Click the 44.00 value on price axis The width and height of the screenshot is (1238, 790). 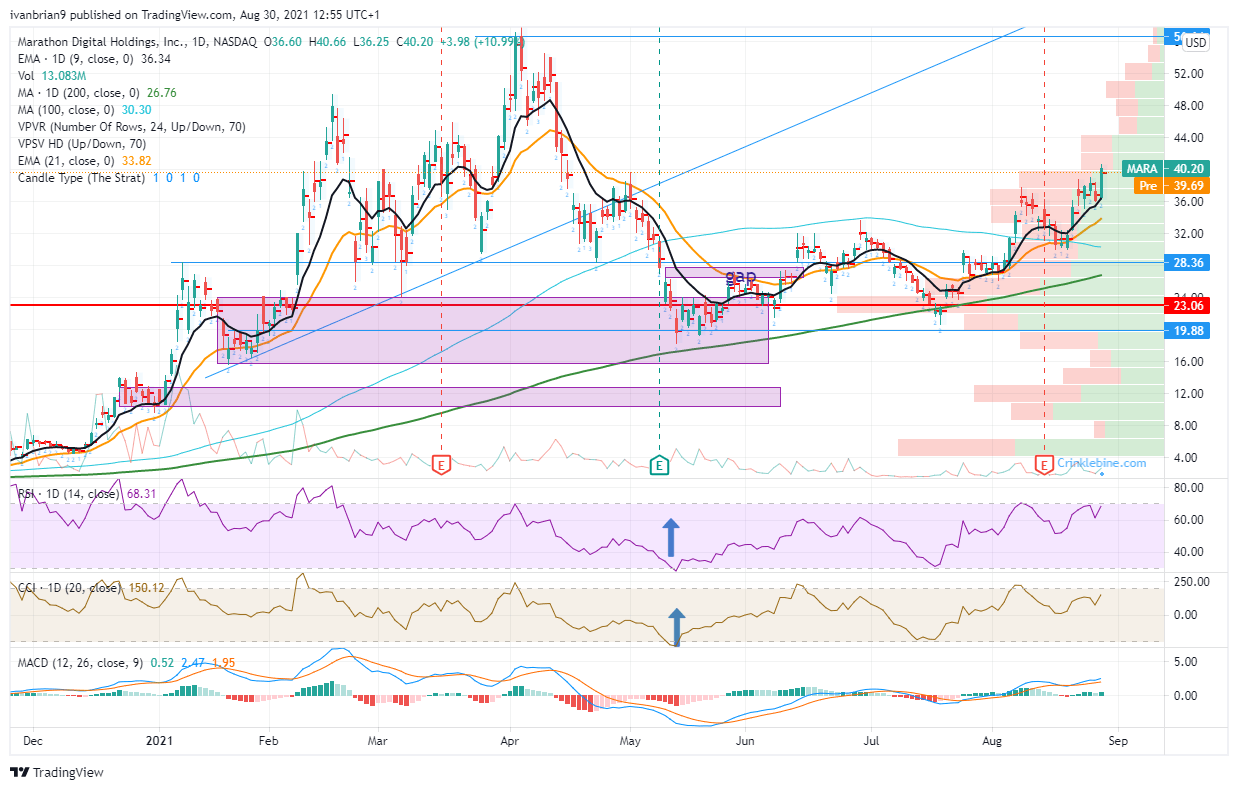(1189, 138)
